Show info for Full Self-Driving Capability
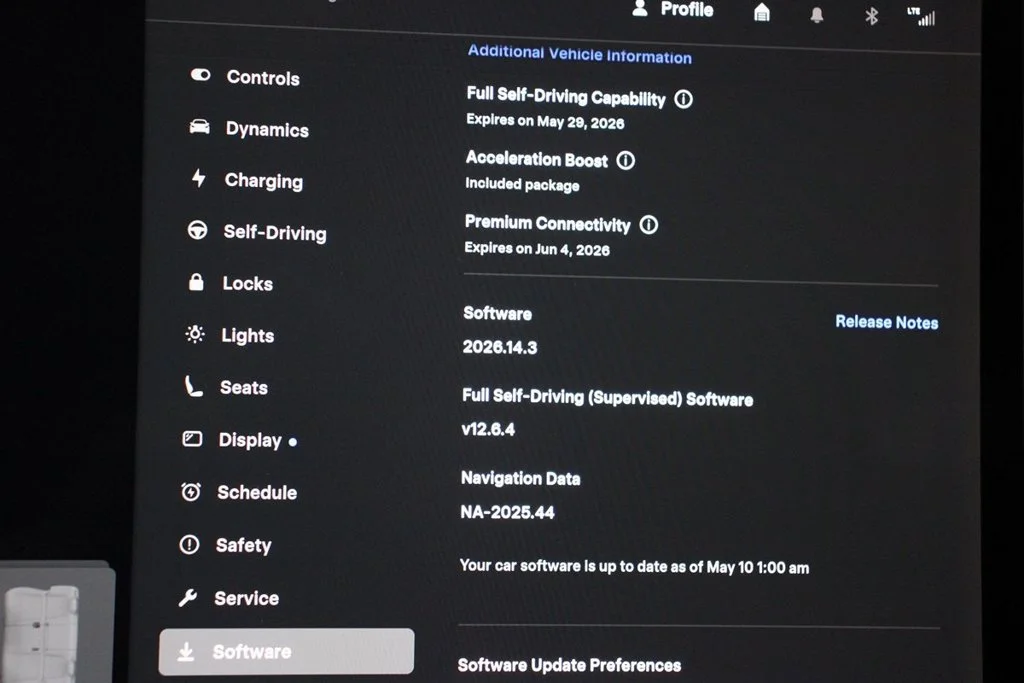1024x683 pixels. pos(684,99)
